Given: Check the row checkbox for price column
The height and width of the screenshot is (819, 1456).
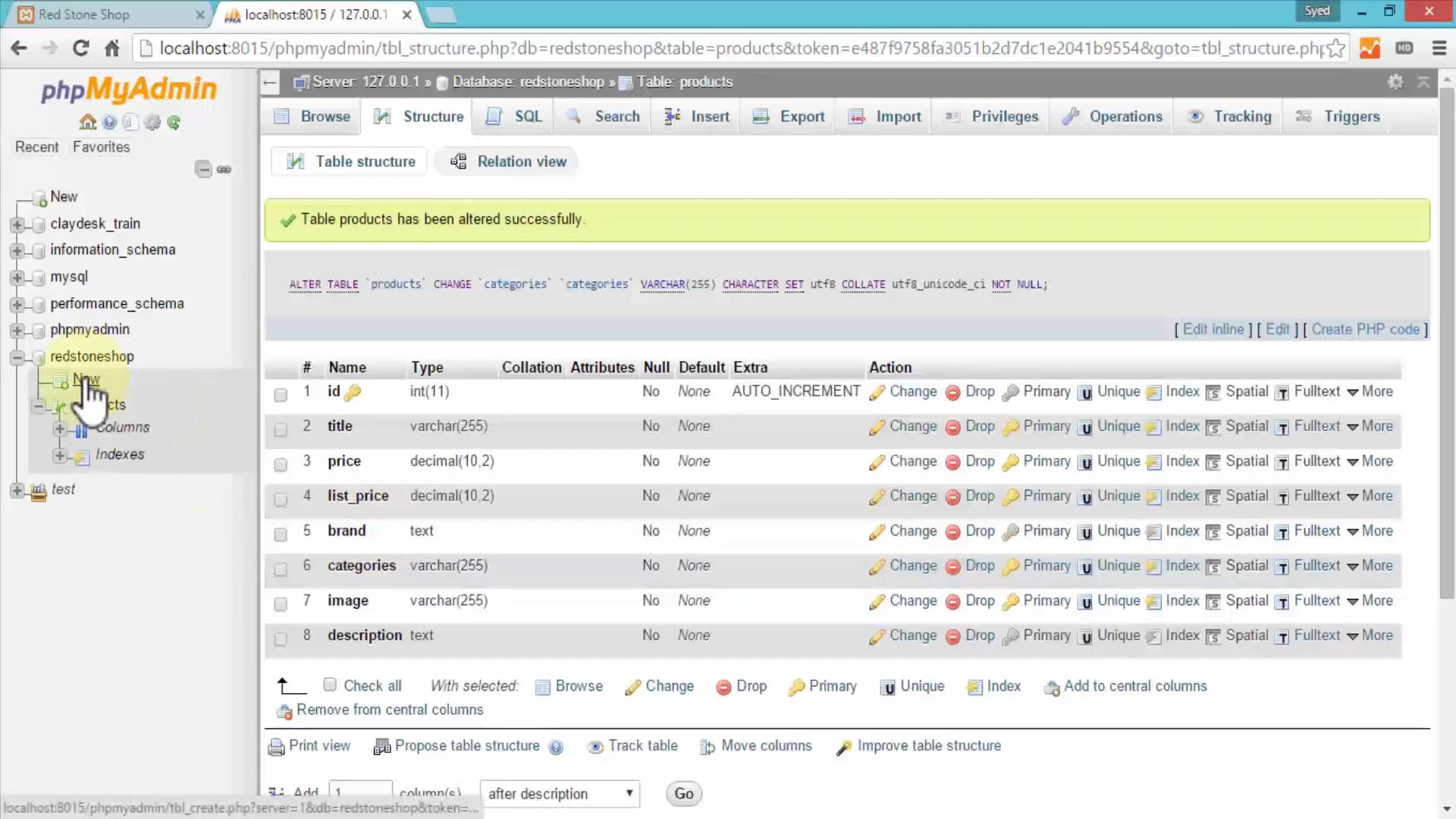Looking at the screenshot, I should point(281,464).
